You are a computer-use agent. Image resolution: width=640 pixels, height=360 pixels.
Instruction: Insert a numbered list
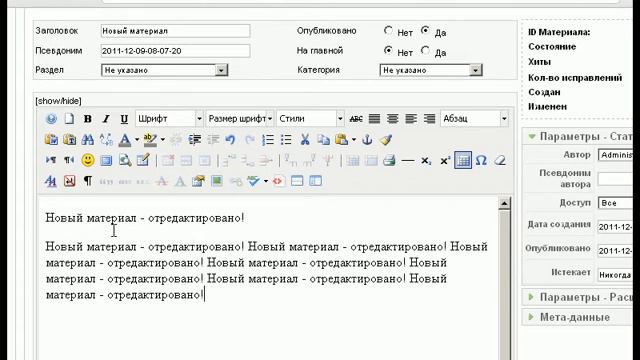point(268,140)
